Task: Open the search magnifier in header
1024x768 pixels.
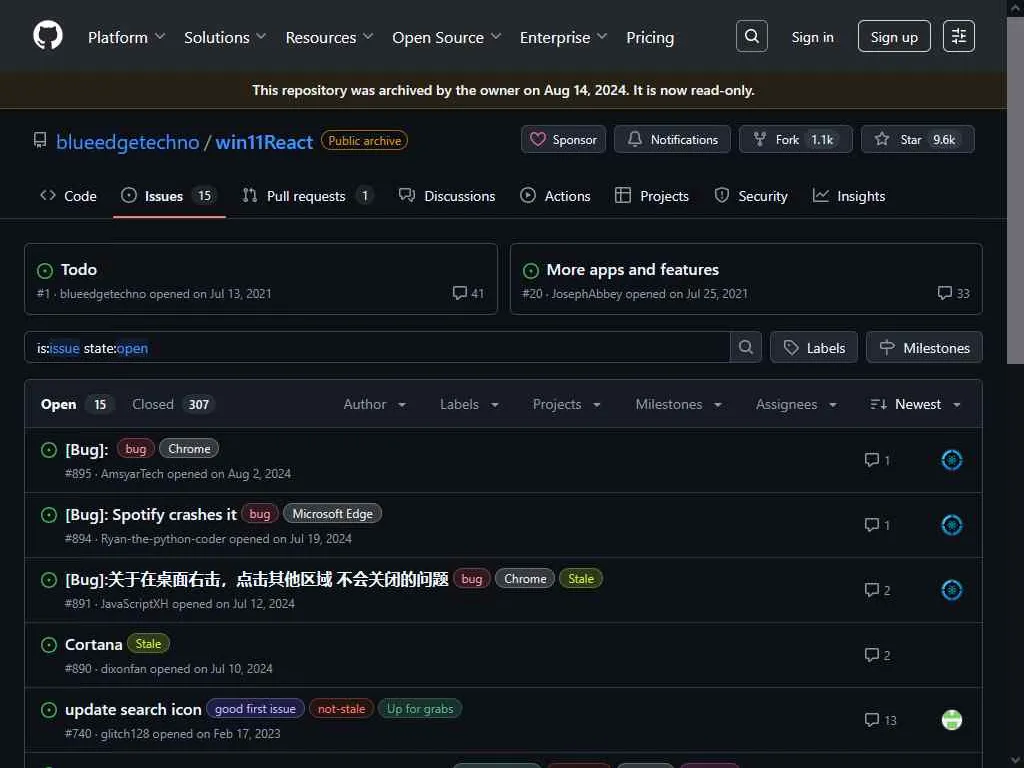Action: click(x=752, y=37)
